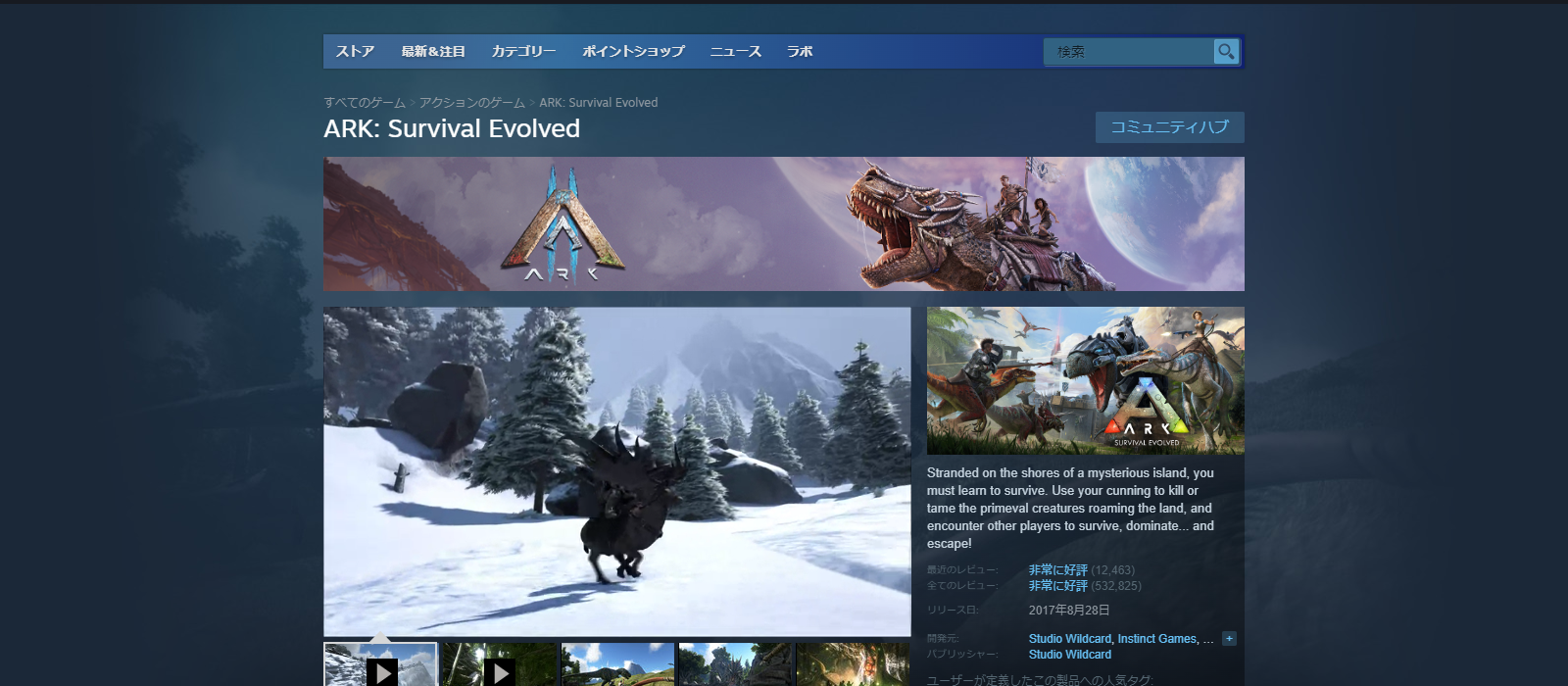This screenshot has width=1568, height=686.
Task: Open all reviews 非常に好評 link
Action: coord(1057,586)
